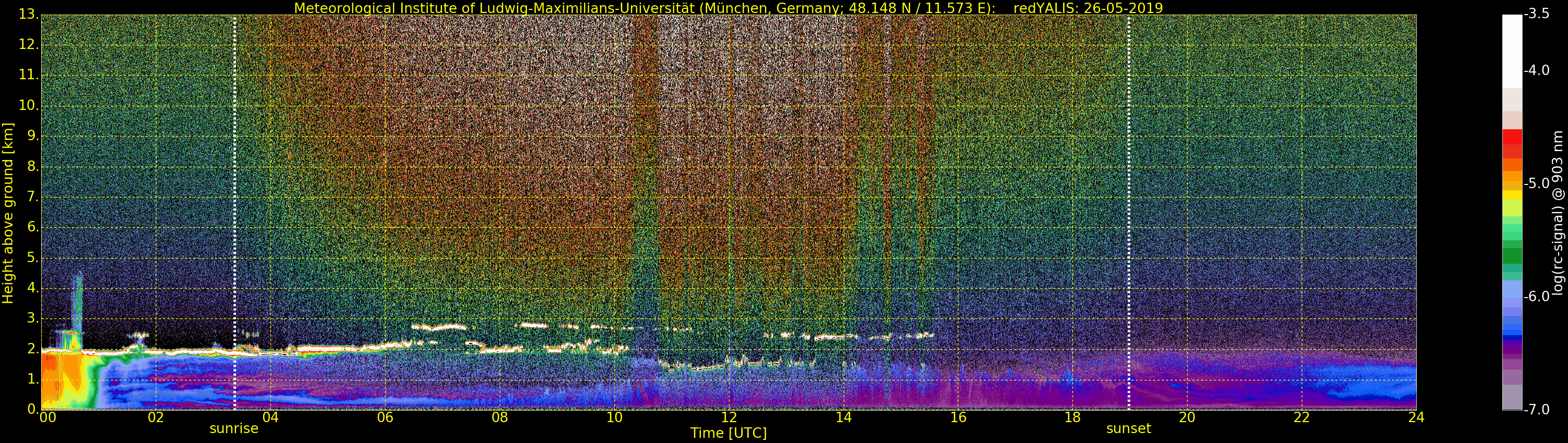
Task: Click the 13. tick on the height axis
Action: point(29,14)
